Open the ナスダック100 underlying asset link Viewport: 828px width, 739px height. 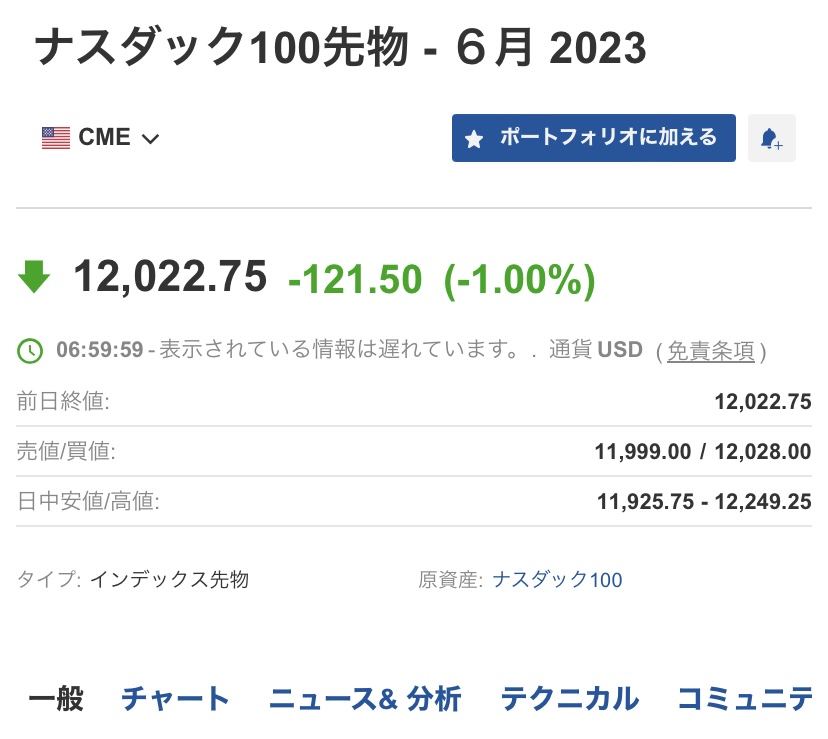pos(557,580)
